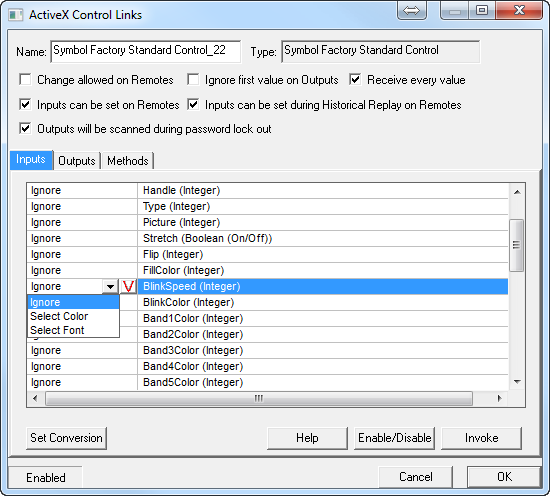Screen dimensions: 550x496
Task: Click Ignore cell beside Picture (Integer)
Action: click(x=82, y=222)
